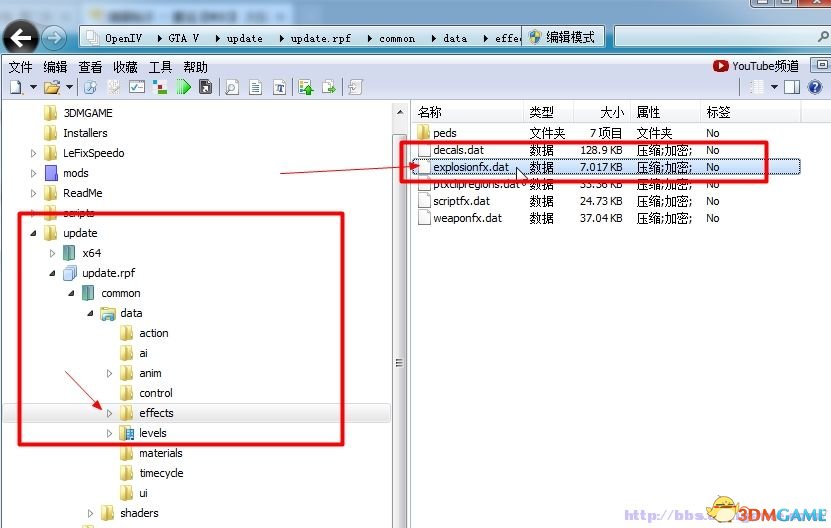Open the 查看 menu
The width and height of the screenshot is (831, 528).
tap(90, 67)
